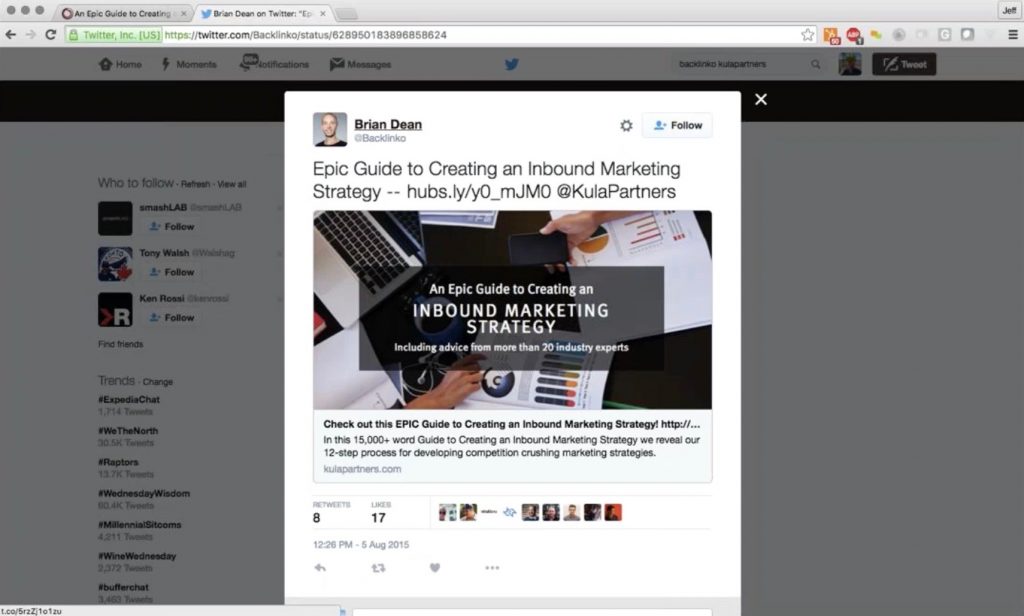Like the tweet with the heart icon
The image size is (1024, 616).
(435, 568)
